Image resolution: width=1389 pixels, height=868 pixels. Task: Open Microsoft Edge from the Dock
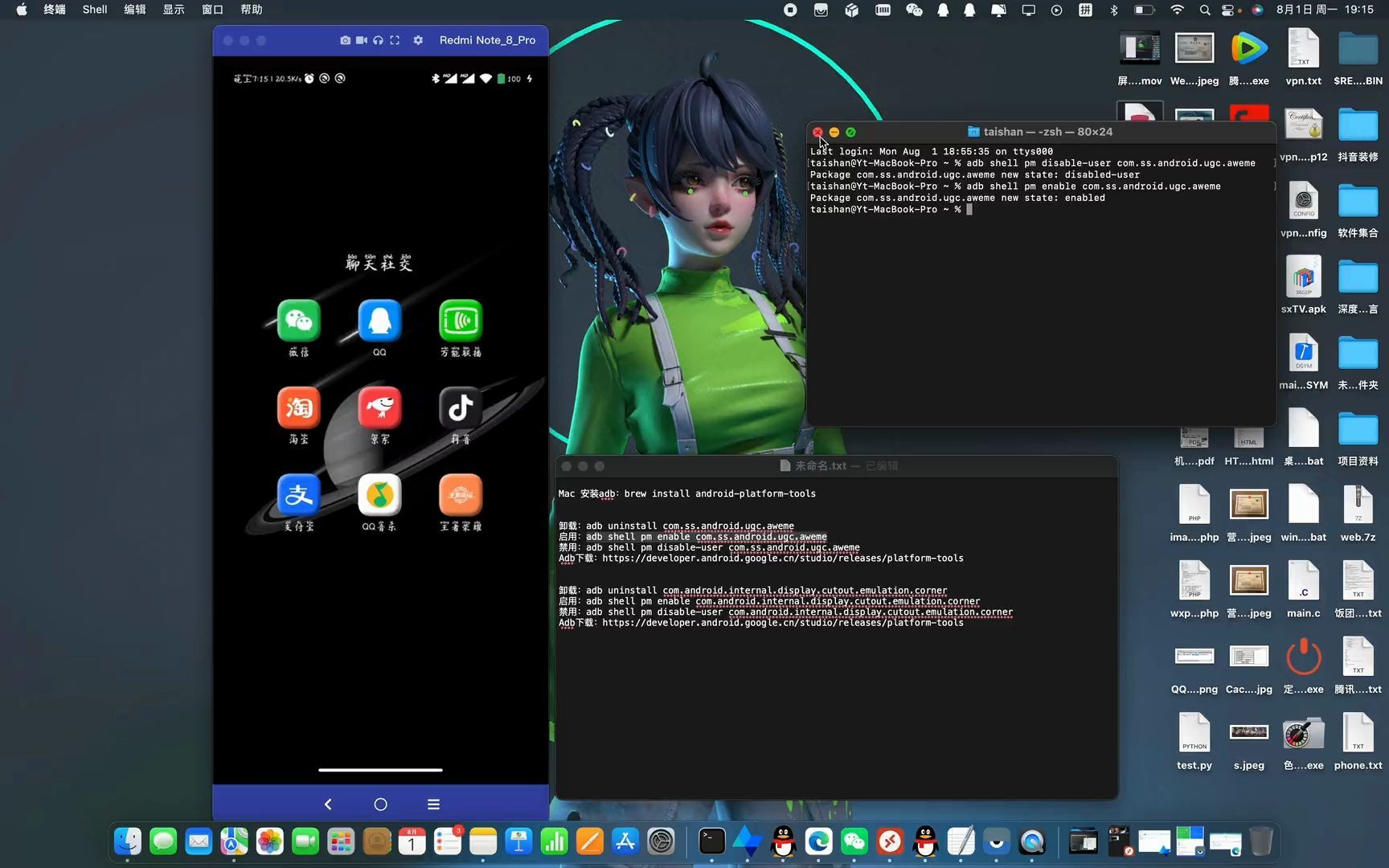[818, 841]
